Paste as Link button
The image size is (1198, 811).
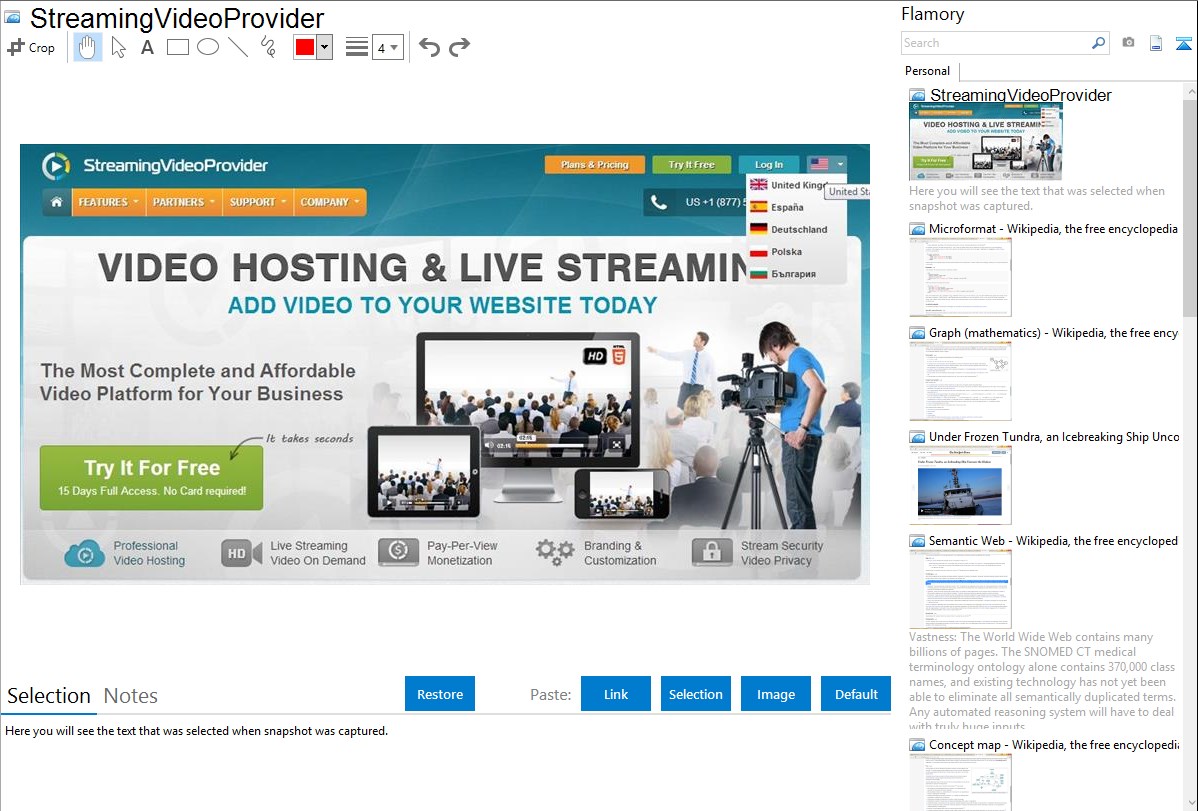click(616, 694)
